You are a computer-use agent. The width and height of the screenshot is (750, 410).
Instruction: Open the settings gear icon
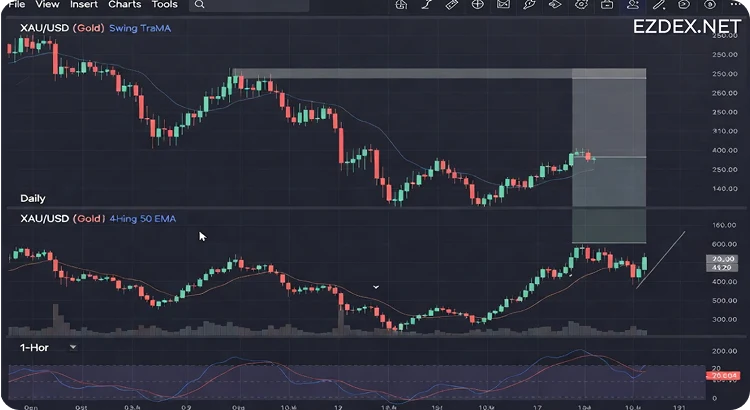point(581,4)
